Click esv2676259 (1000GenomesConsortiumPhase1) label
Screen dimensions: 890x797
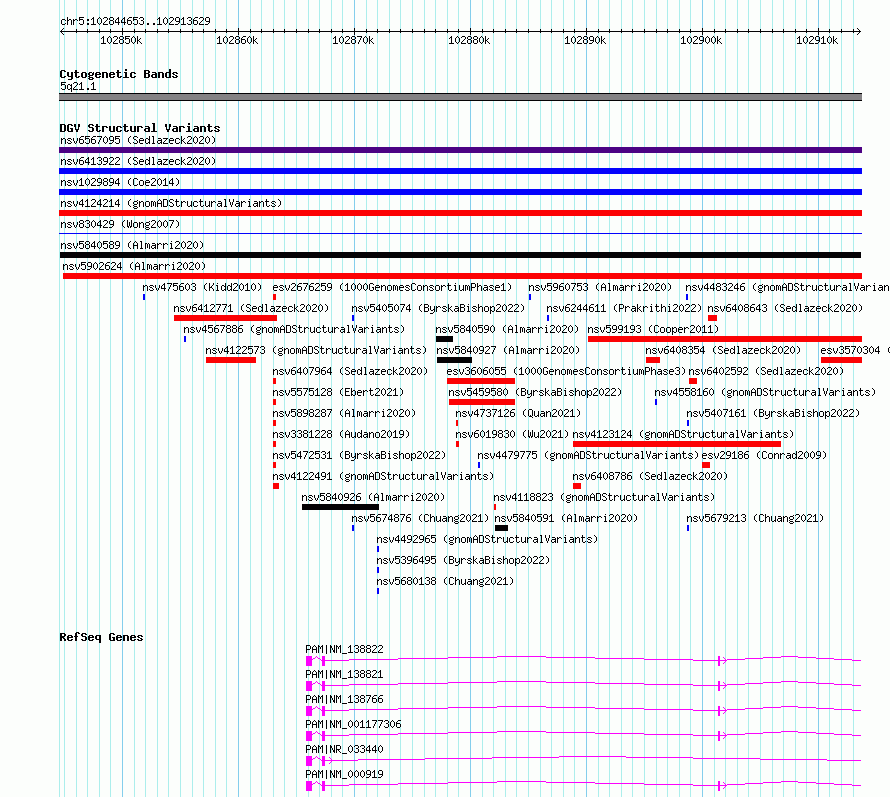tap(392, 287)
